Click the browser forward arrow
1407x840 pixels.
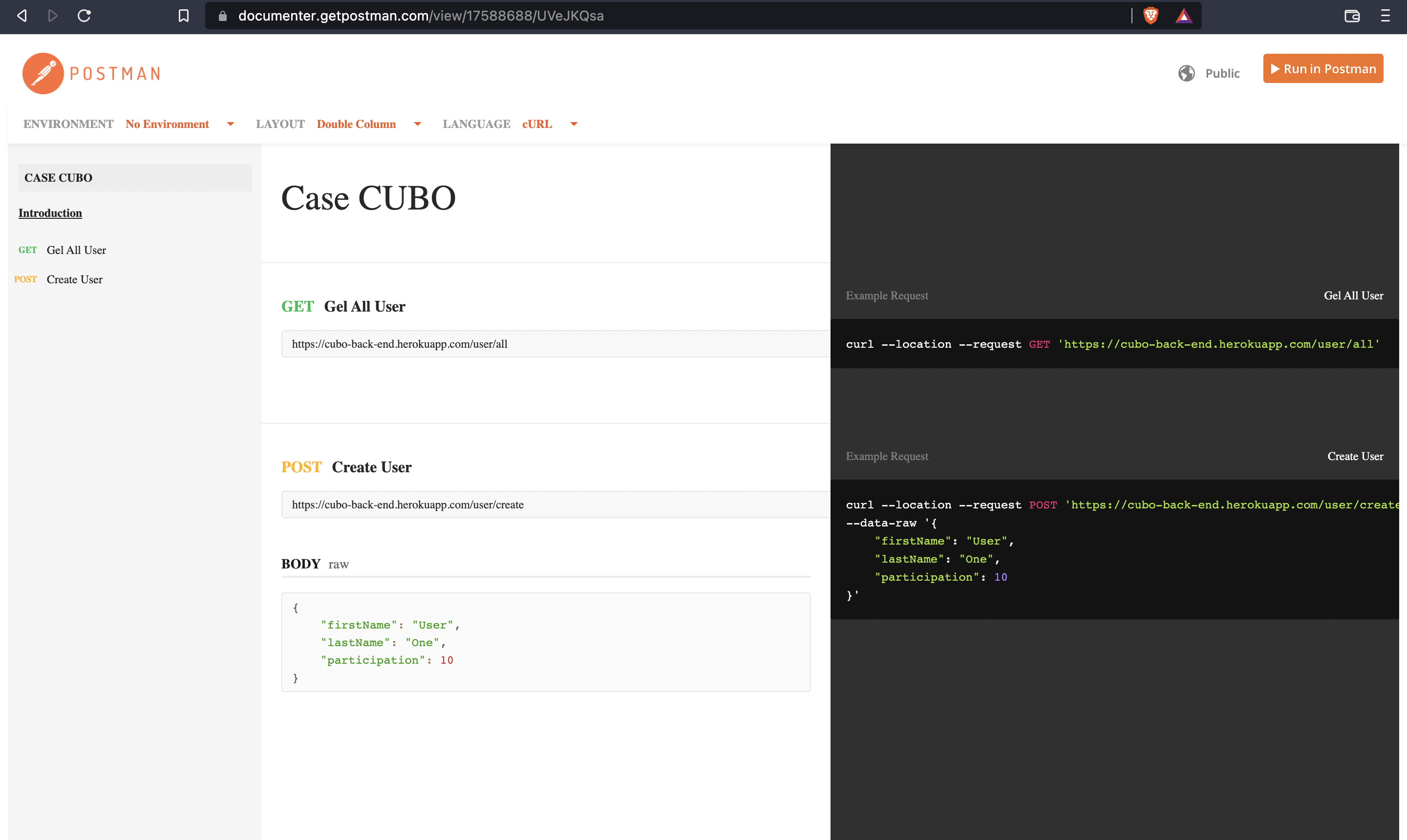coord(53,16)
